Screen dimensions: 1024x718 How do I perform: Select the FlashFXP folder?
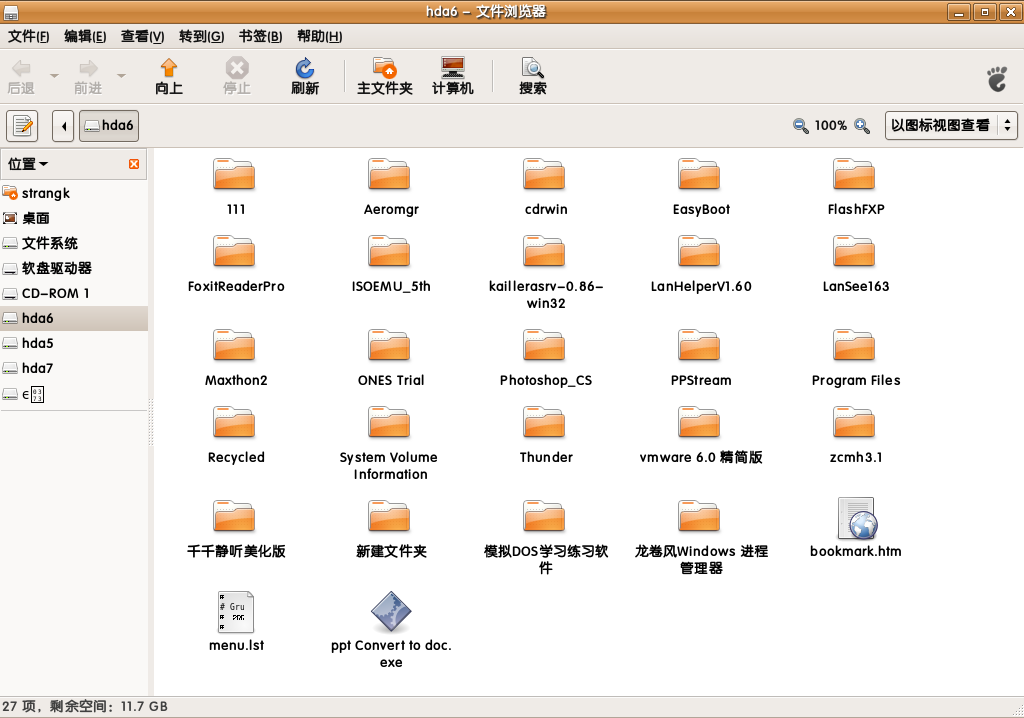854,174
